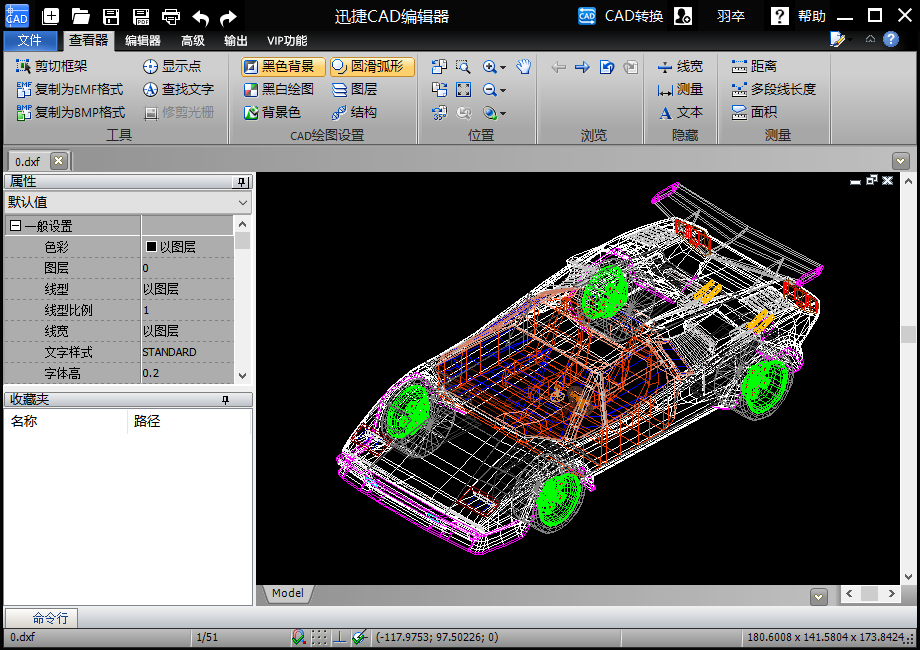
Task: Open the 结构 structure view
Action: (354, 112)
